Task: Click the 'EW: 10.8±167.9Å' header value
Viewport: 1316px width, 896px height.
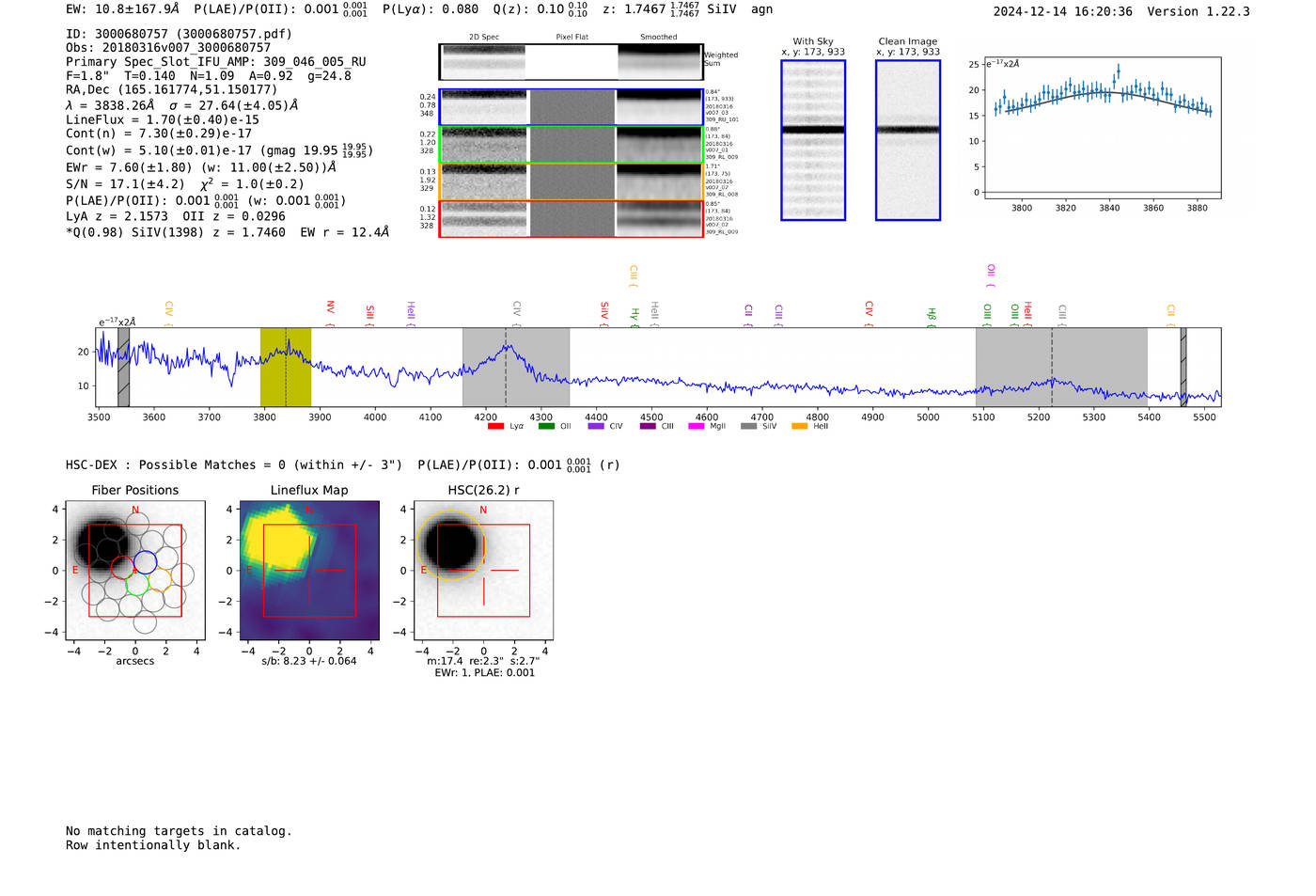Action: click(122, 9)
